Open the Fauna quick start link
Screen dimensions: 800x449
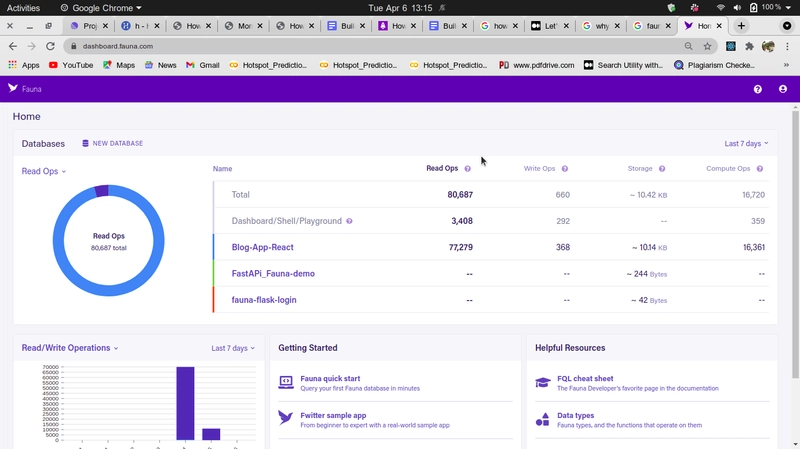(330, 379)
